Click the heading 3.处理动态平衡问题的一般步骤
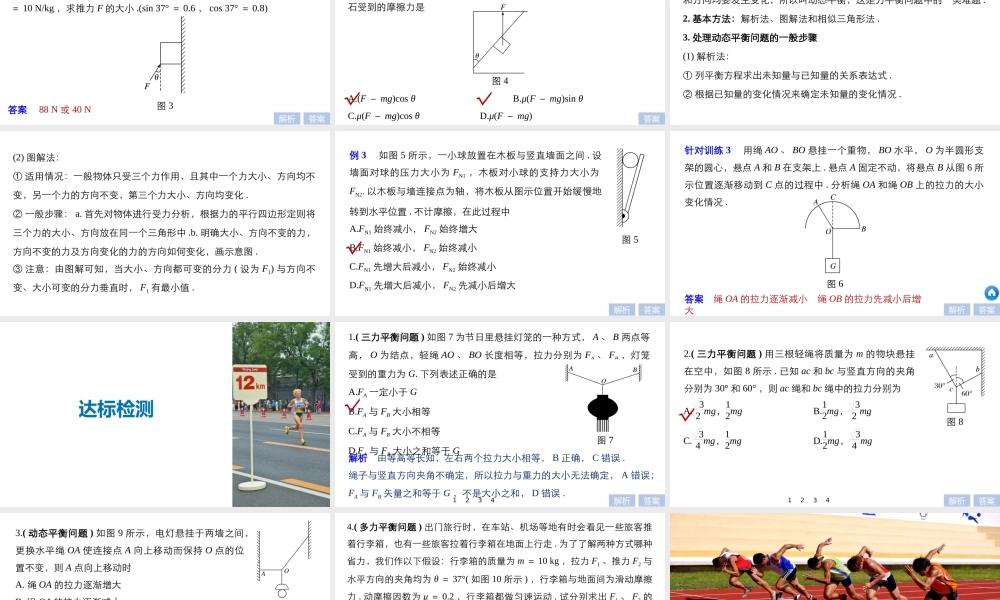This screenshot has height=600, width=1000. 750,38
